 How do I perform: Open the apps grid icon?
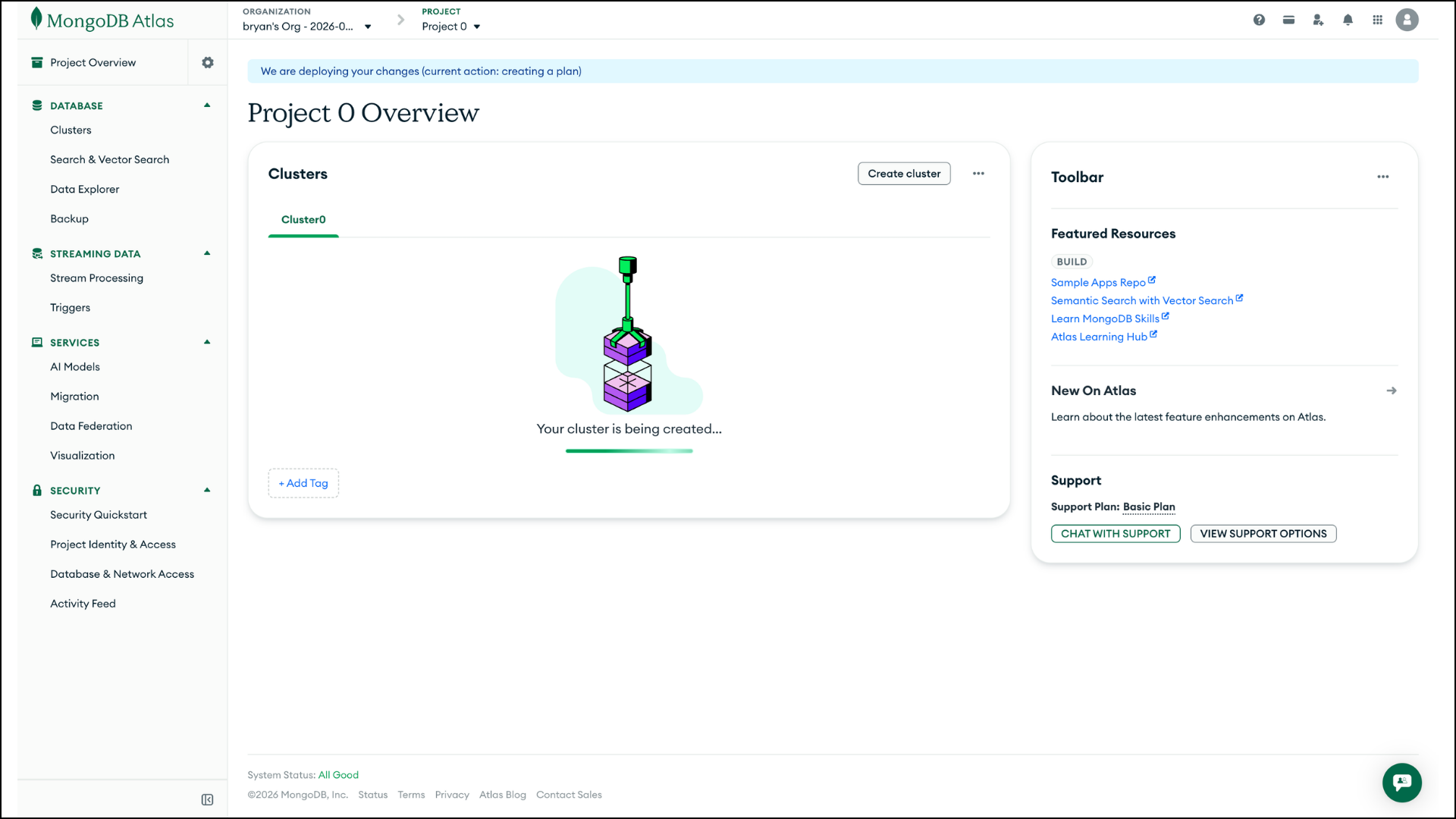[1377, 20]
